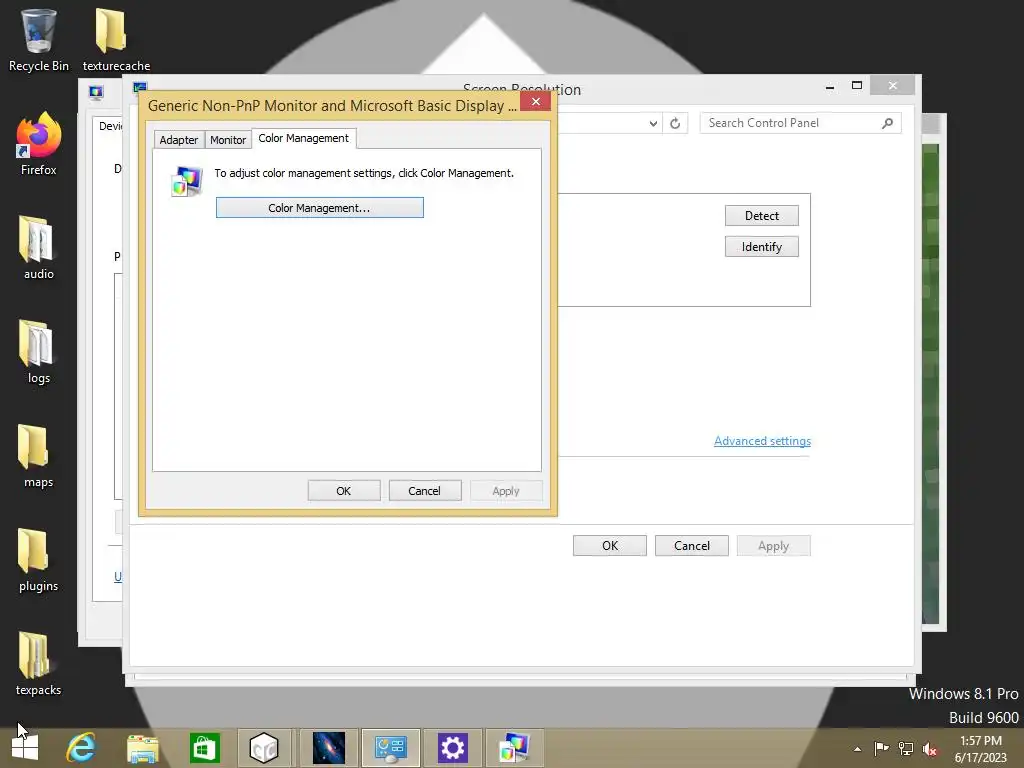Select the Color Management tab
This screenshot has height=768, width=1024.
[304, 138]
